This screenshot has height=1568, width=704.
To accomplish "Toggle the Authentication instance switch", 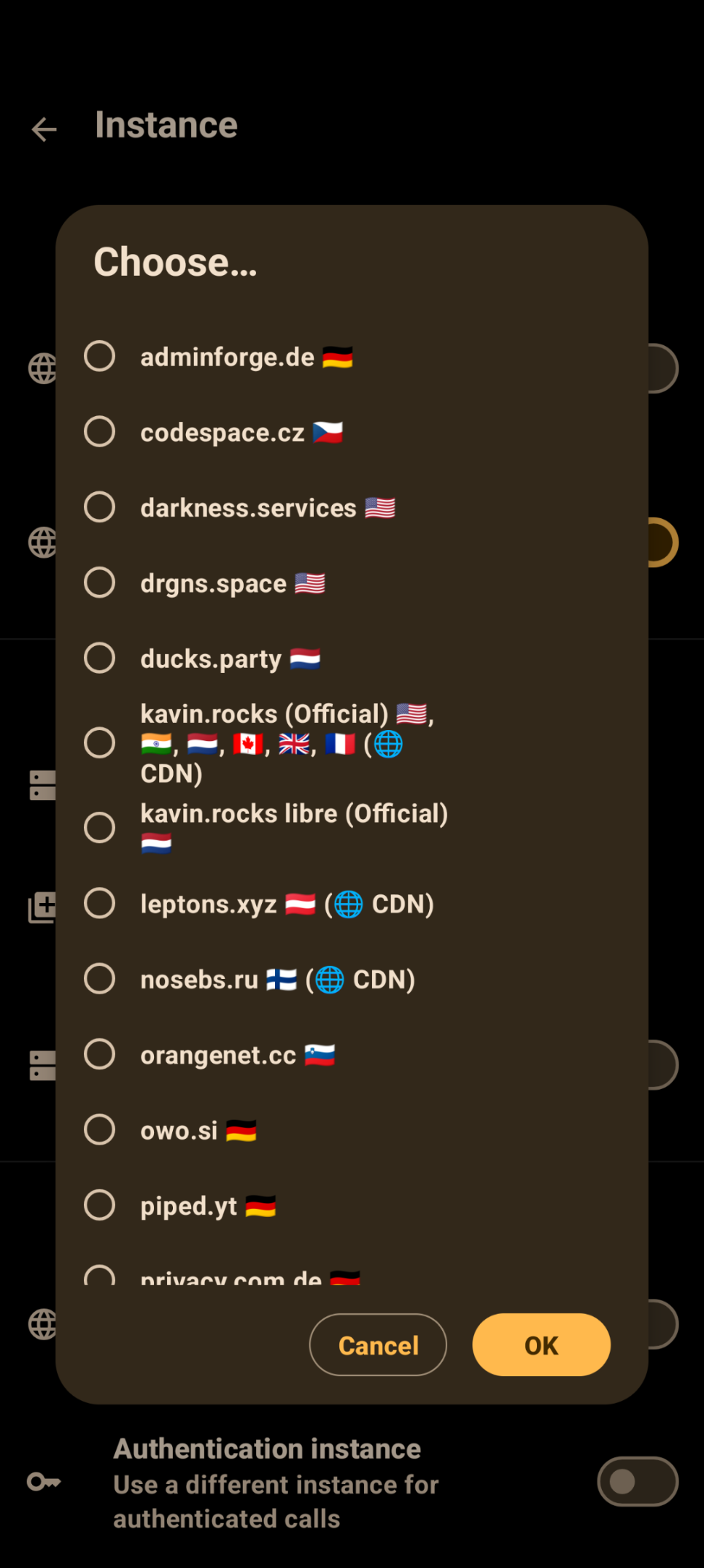I will pyautogui.click(x=637, y=1481).
